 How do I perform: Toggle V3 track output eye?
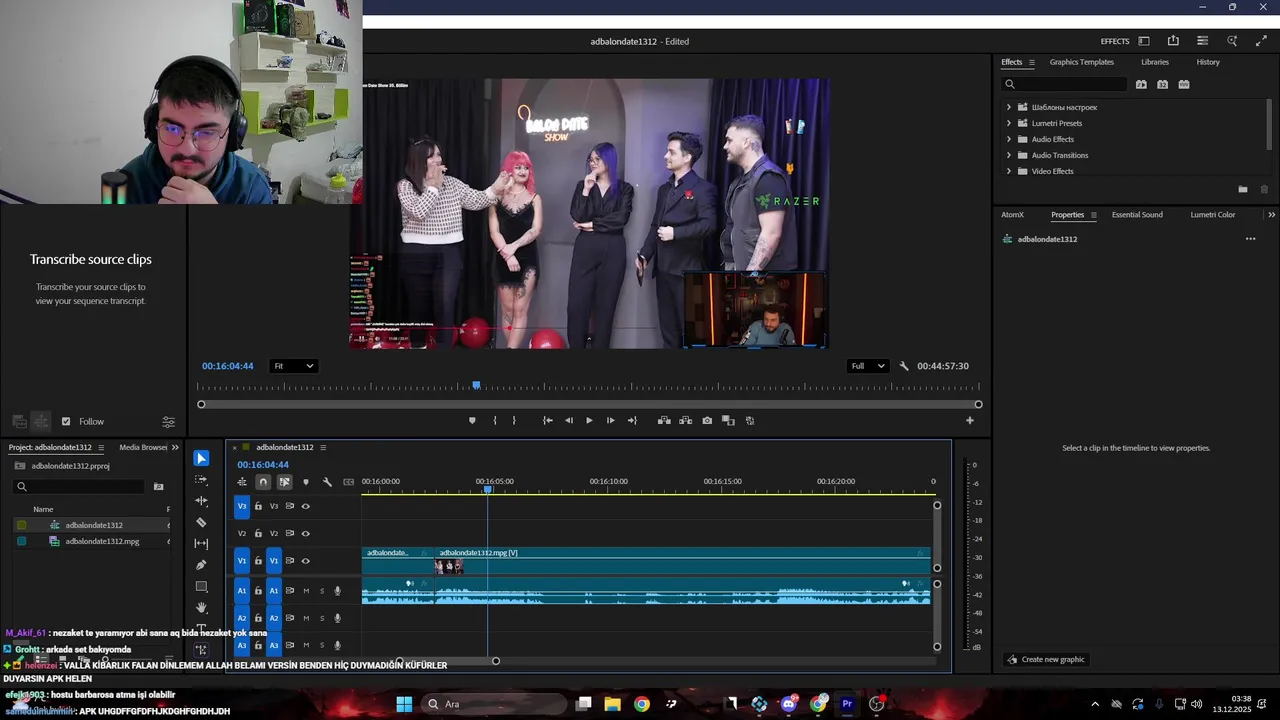306,506
